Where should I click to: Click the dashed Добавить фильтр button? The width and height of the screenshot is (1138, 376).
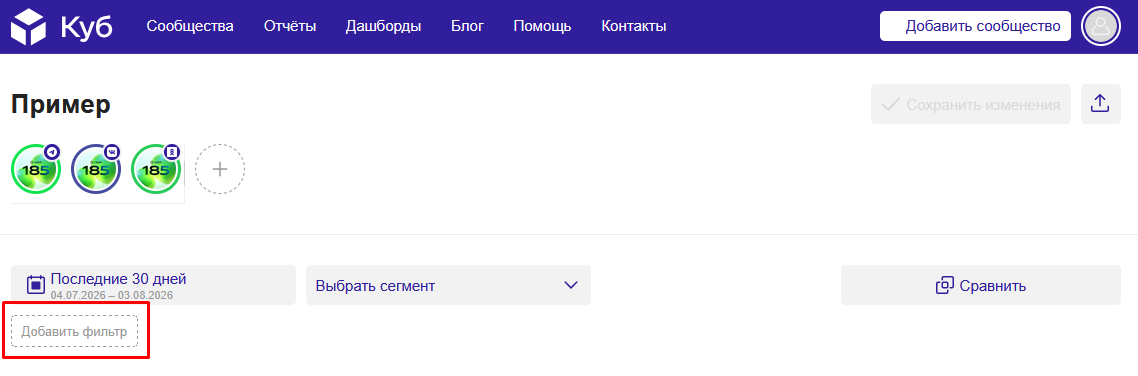coord(74,331)
